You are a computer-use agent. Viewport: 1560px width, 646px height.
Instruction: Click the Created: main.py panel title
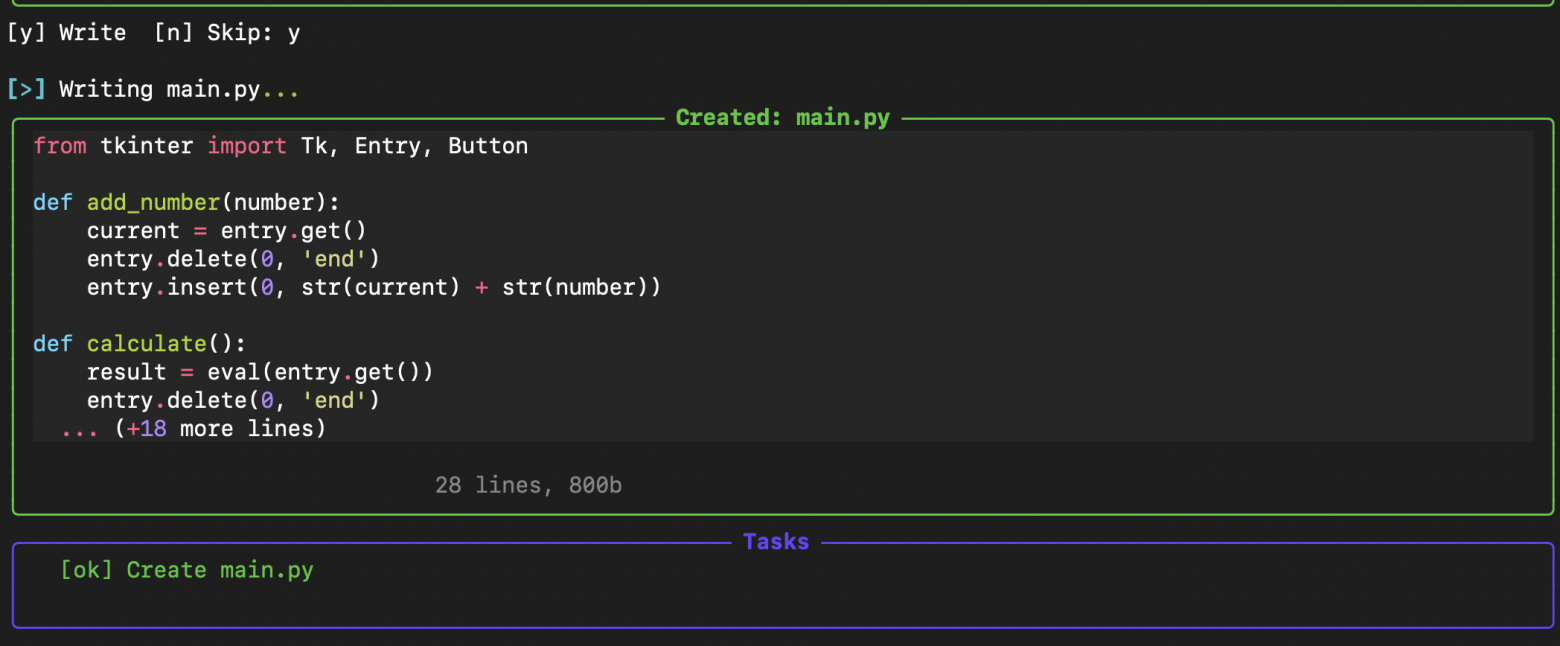[782, 118]
